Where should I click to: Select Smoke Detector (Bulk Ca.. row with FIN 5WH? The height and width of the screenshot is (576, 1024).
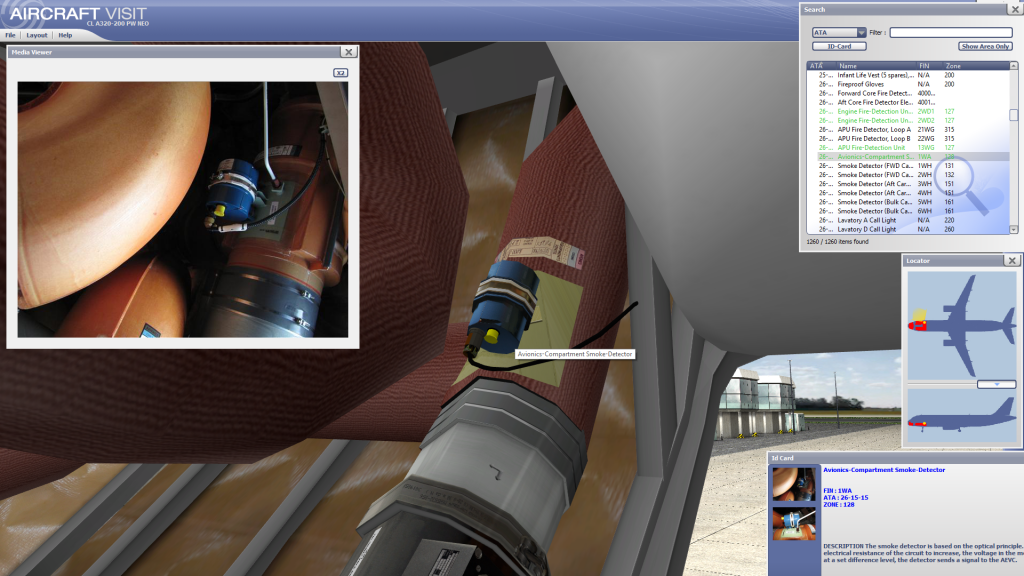[x=908, y=202]
